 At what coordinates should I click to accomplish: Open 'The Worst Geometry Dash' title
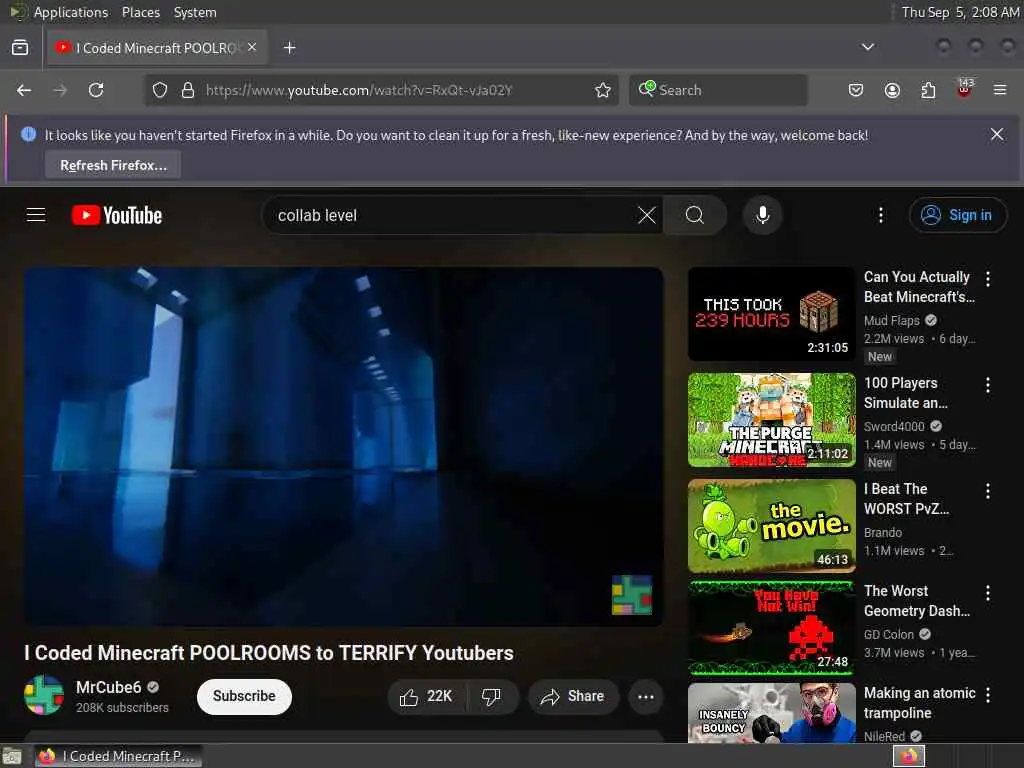(917, 601)
